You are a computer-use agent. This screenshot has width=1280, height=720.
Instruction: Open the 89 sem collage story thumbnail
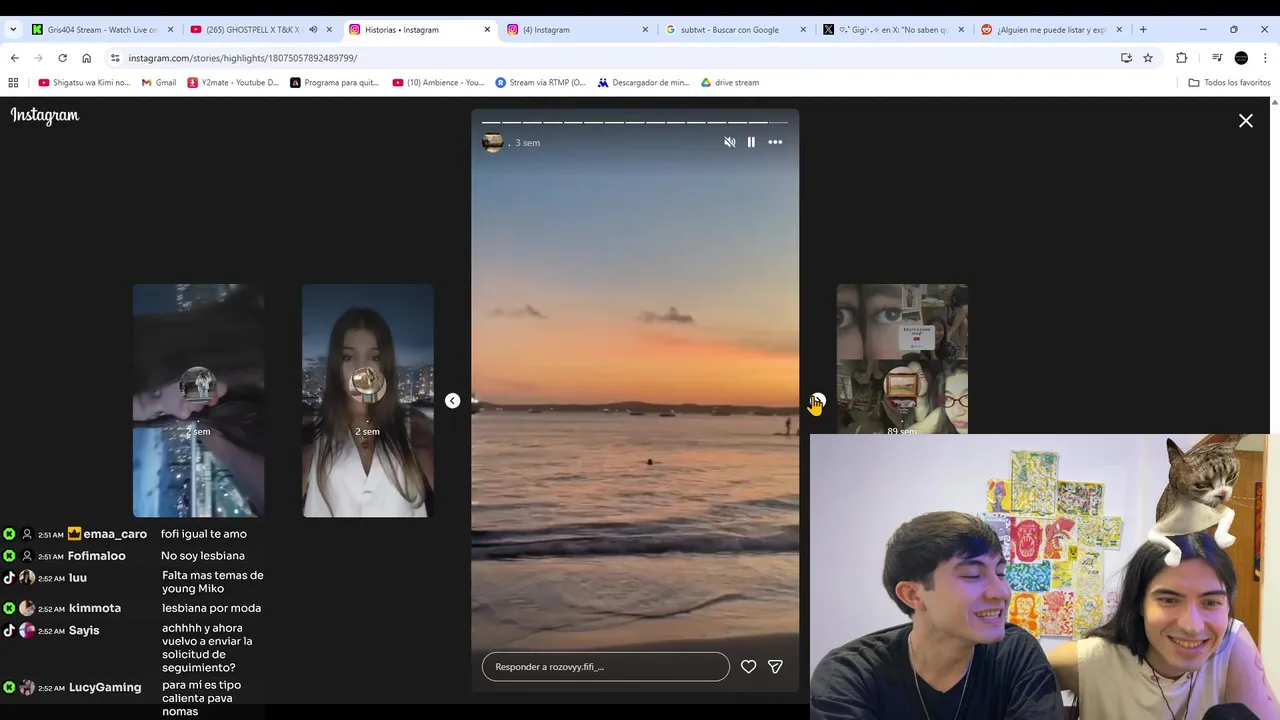click(x=902, y=358)
